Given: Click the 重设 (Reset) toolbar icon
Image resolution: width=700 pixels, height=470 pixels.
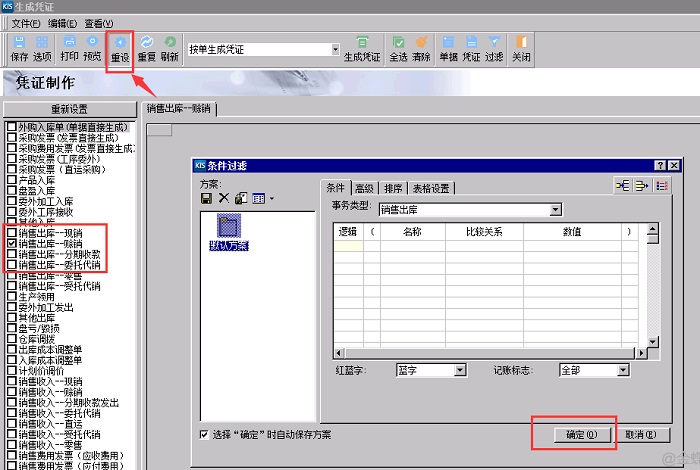Looking at the screenshot, I should (120, 48).
